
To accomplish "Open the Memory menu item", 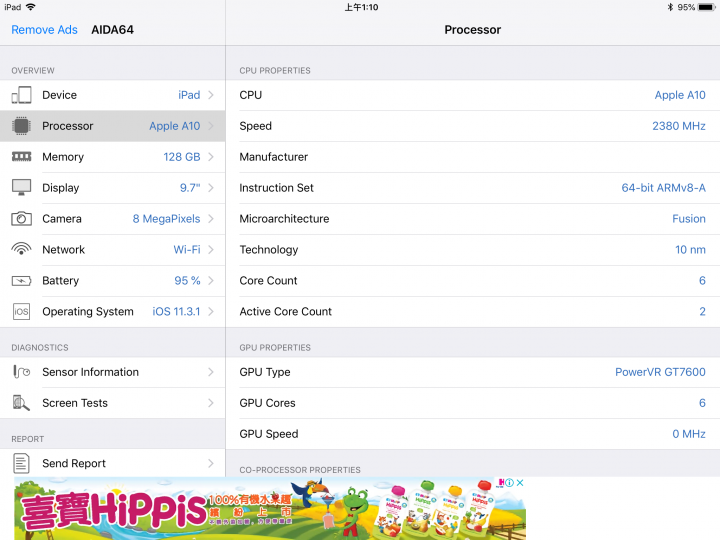I will click(112, 157).
